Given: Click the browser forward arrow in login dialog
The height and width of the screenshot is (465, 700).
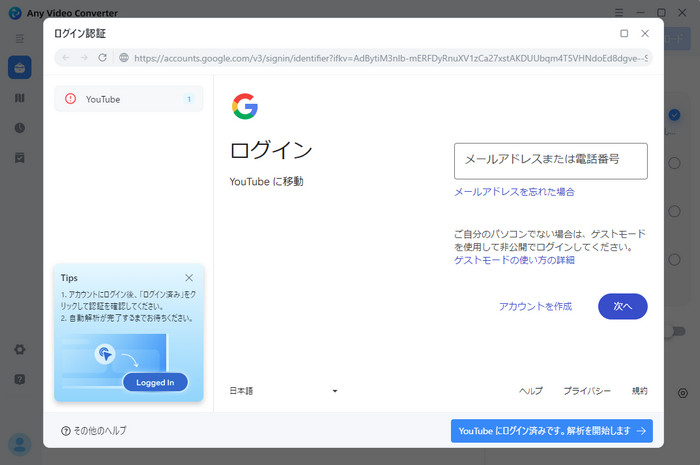Looking at the screenshot, I should point(84,58).
